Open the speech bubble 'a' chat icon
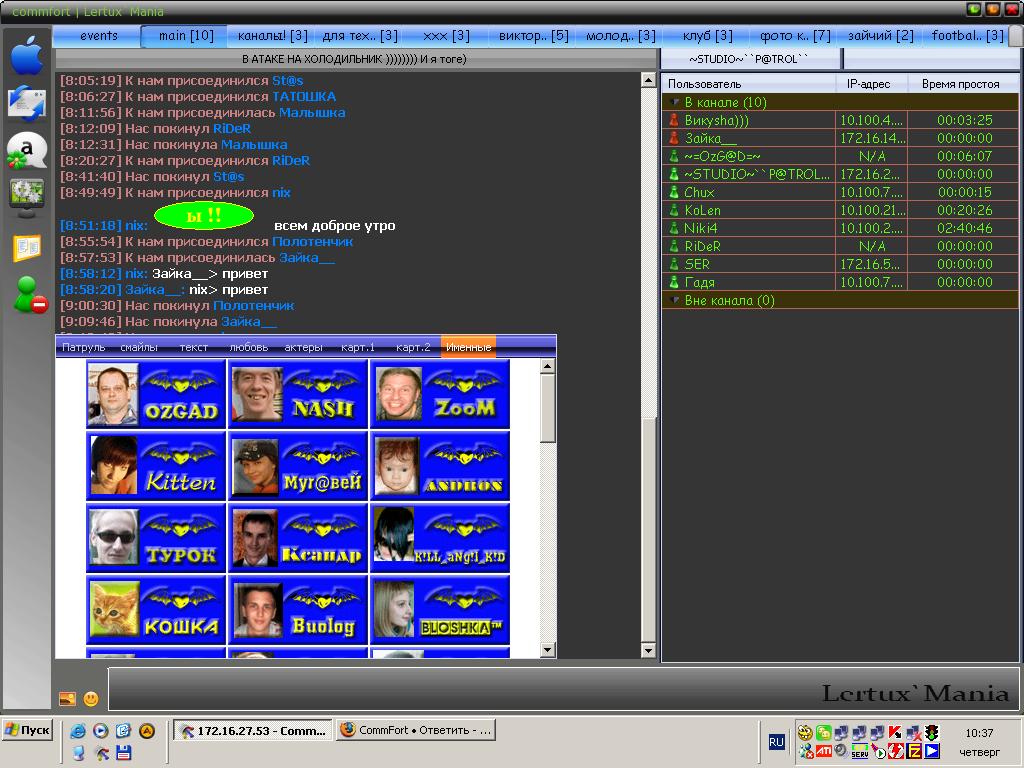 27,151
